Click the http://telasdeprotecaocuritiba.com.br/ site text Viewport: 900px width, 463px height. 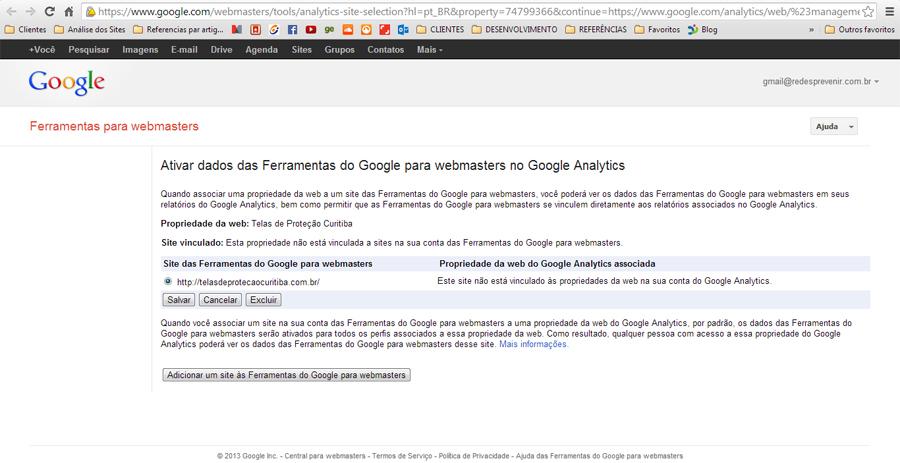coord(248,282)
